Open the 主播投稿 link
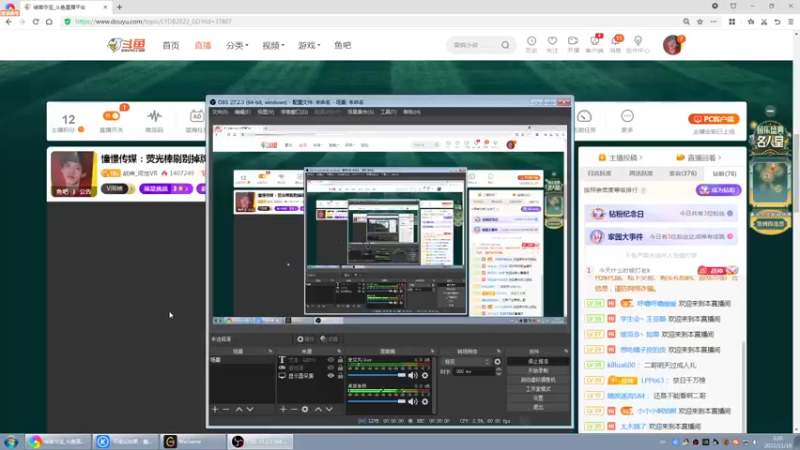 [x=620, y=158]
